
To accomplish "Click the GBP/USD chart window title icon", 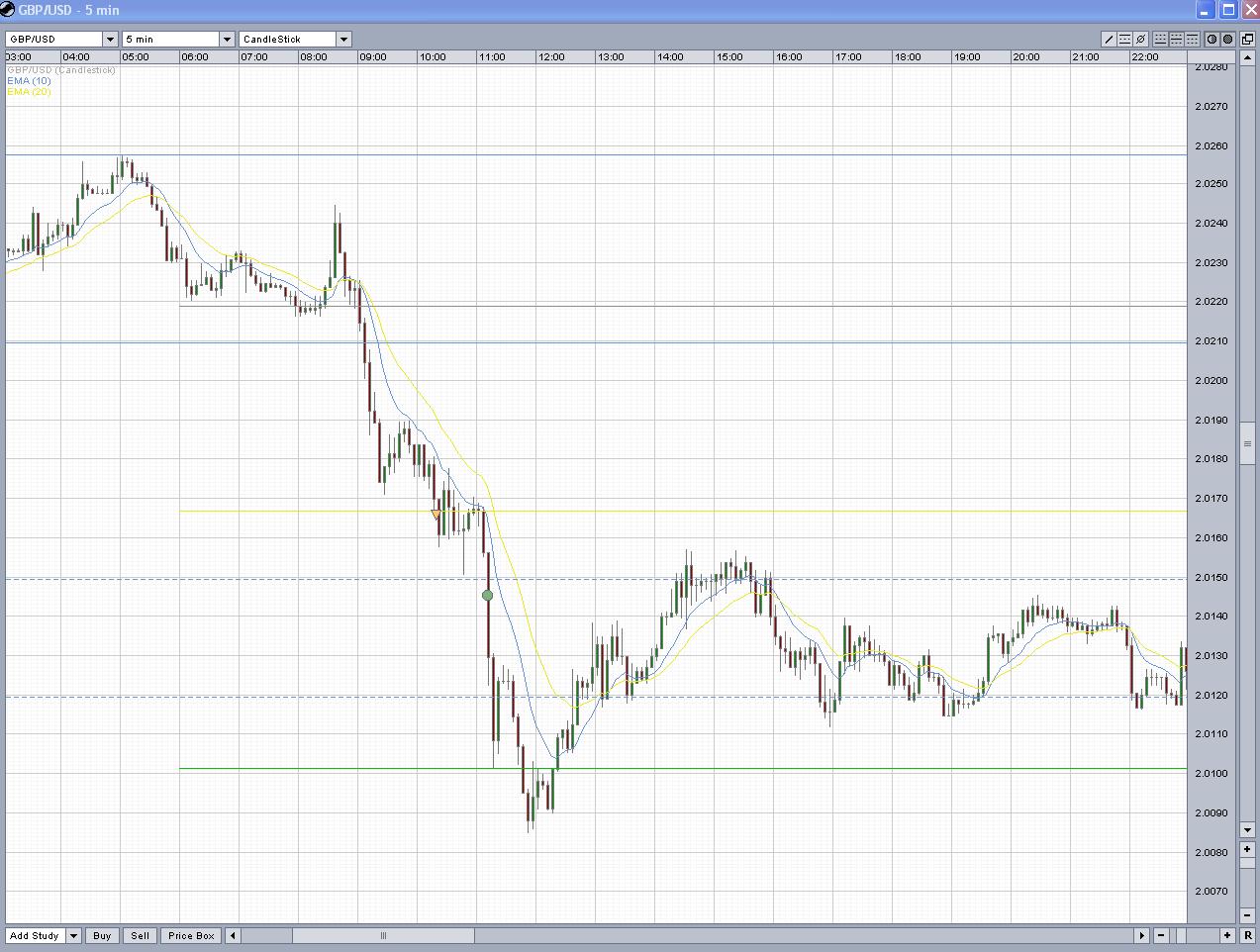I will coord(8,10).
